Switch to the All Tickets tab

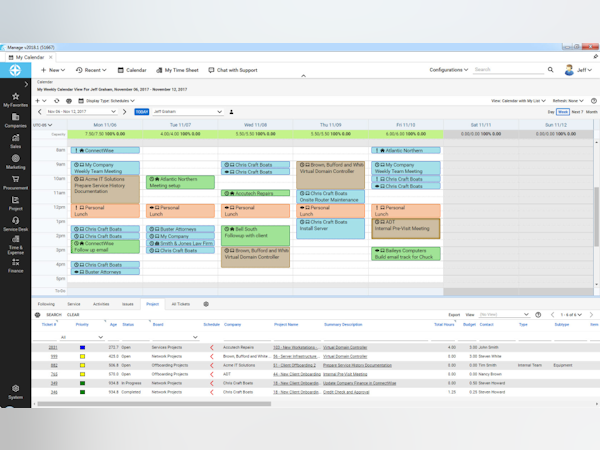(x=181, y=304)
